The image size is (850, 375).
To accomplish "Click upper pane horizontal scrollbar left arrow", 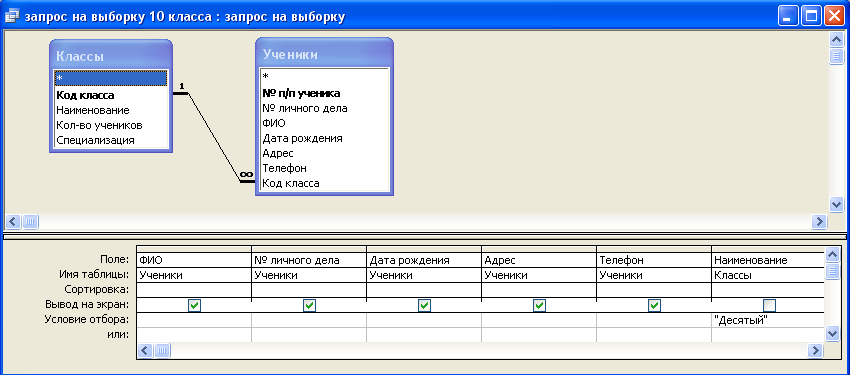I will point(13,221).
